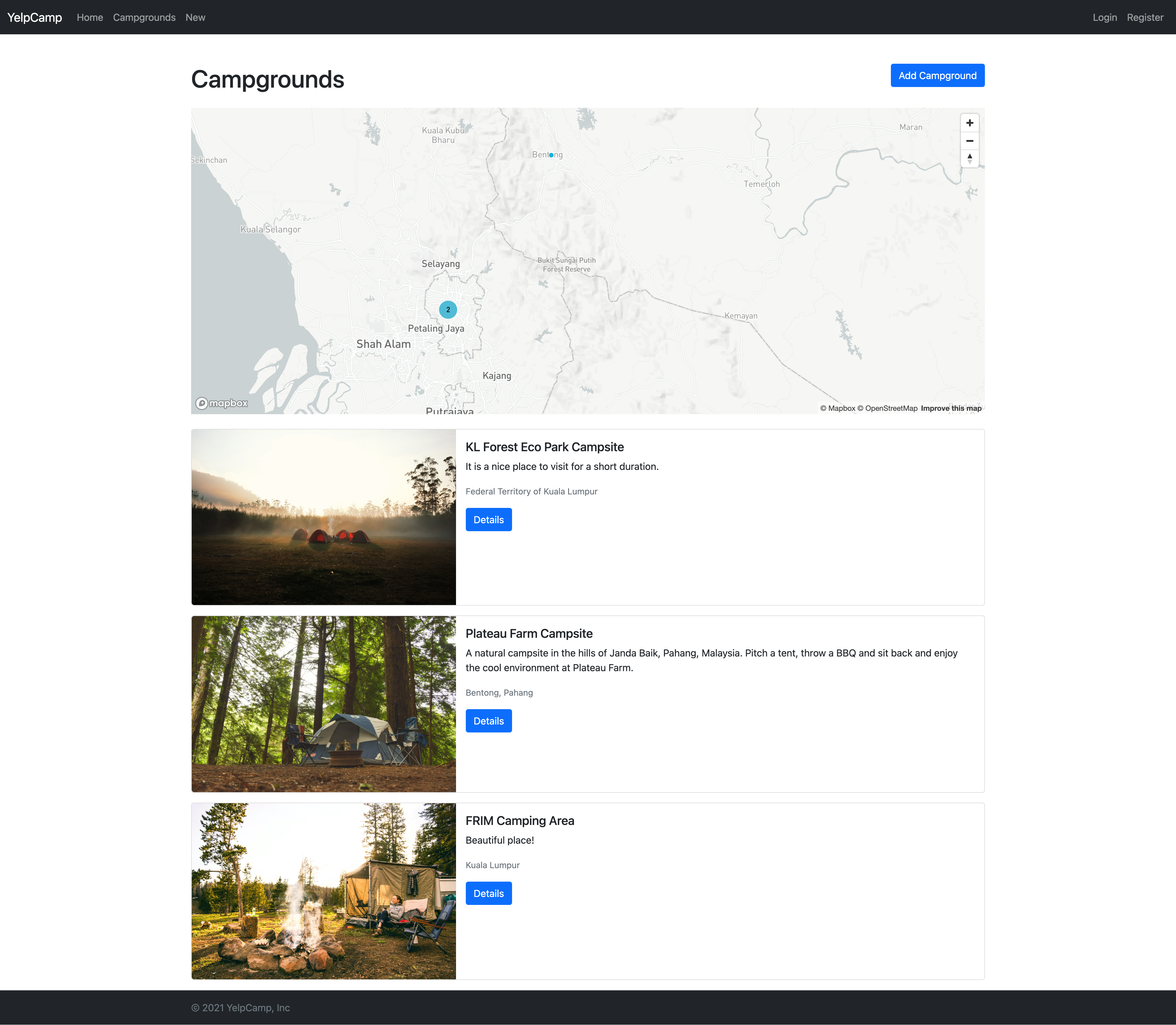Open the KL Forest Eco Park Campsite photo
Image resolution: width=1176 pixels, height=1025 pixels.
[x=324, y=517]
